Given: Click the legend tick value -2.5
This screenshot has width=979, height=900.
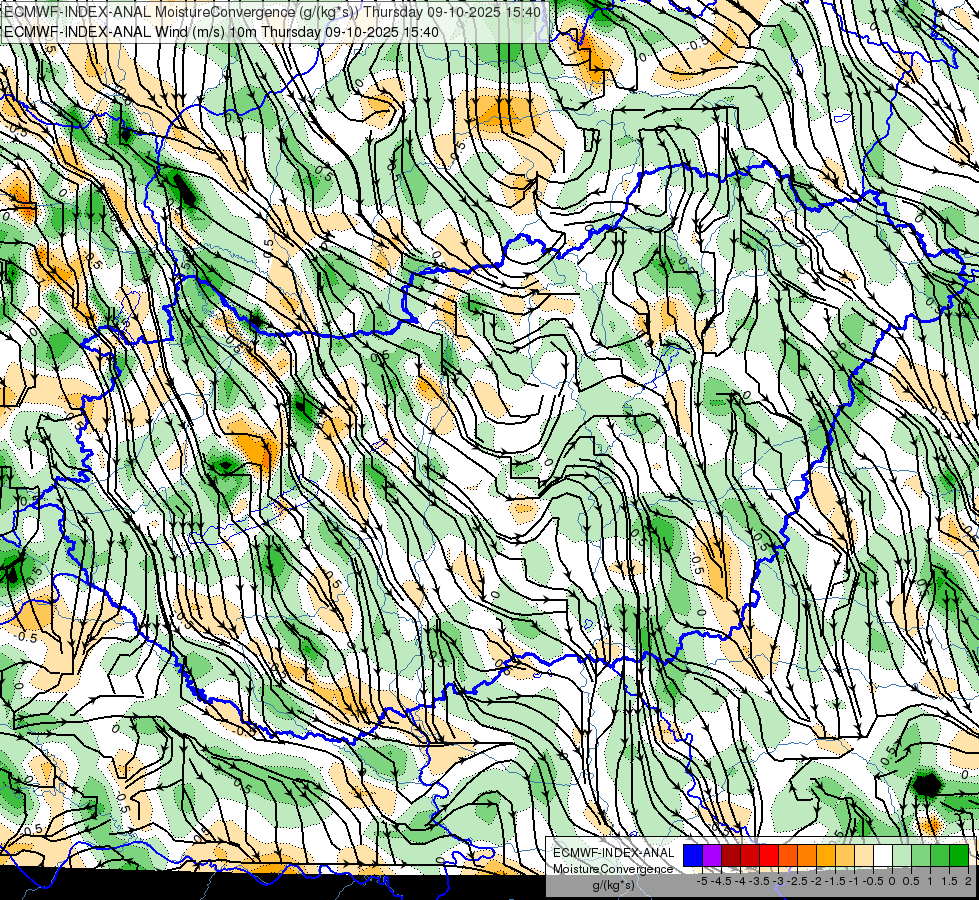Looking at the screenshot, I should pyautogui.click(x=797, y=881).
